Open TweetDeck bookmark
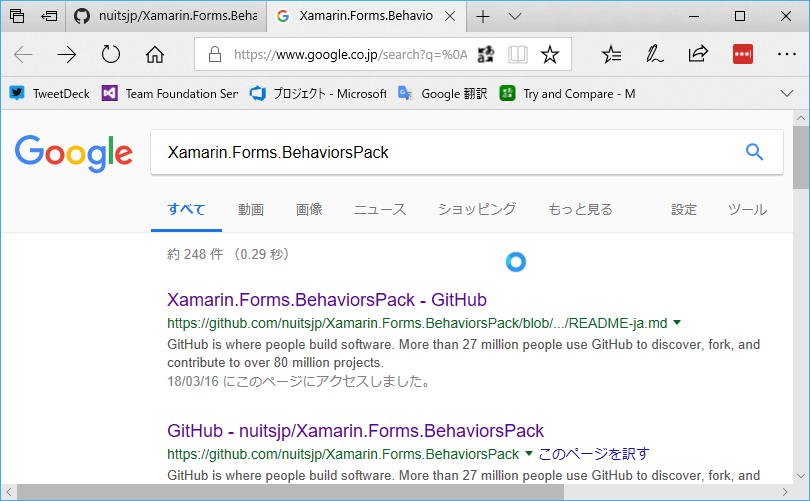The width and height of the screenshot is (810, 501). [50, 93]
